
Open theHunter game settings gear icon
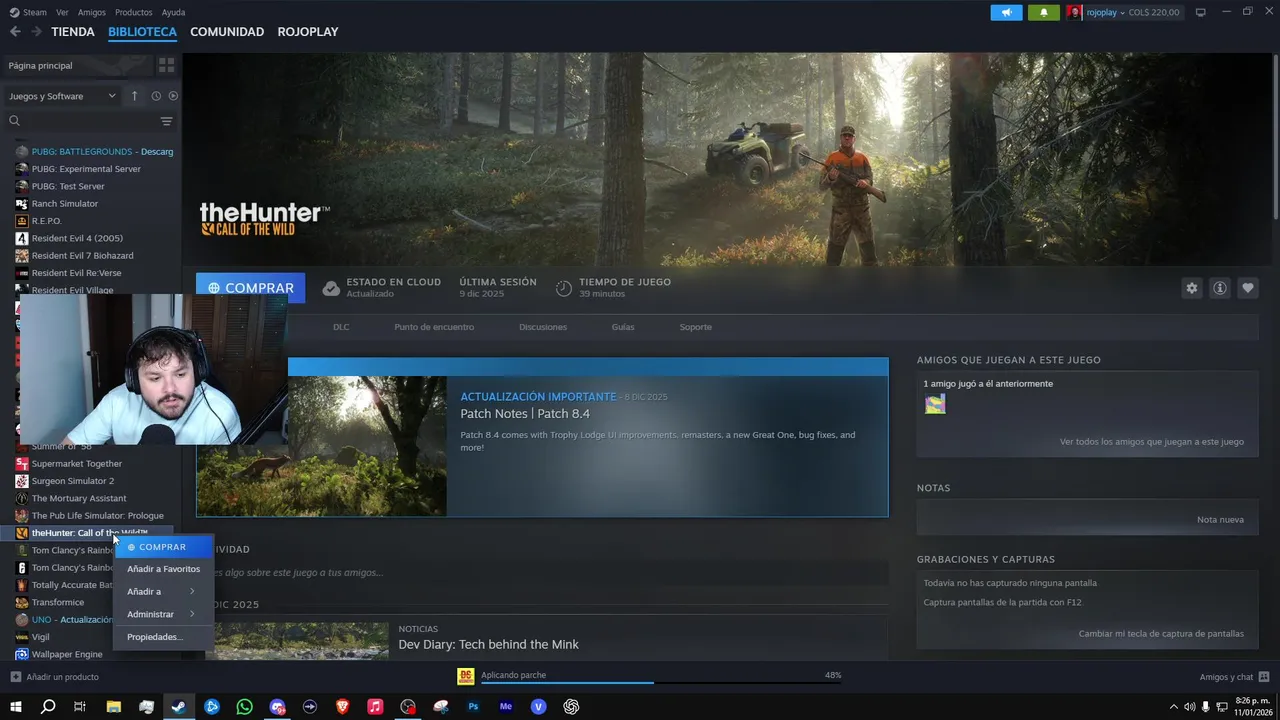pos(1191,288)
